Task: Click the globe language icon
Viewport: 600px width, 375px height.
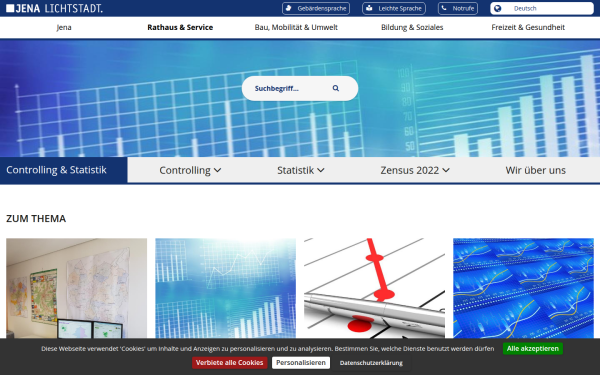Action: (x=497, y=8)
